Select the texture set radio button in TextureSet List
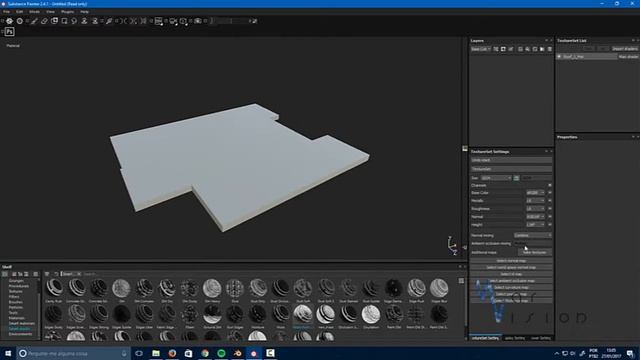The height and width of the screenshot is (360, 640). [x=559, y=57]
